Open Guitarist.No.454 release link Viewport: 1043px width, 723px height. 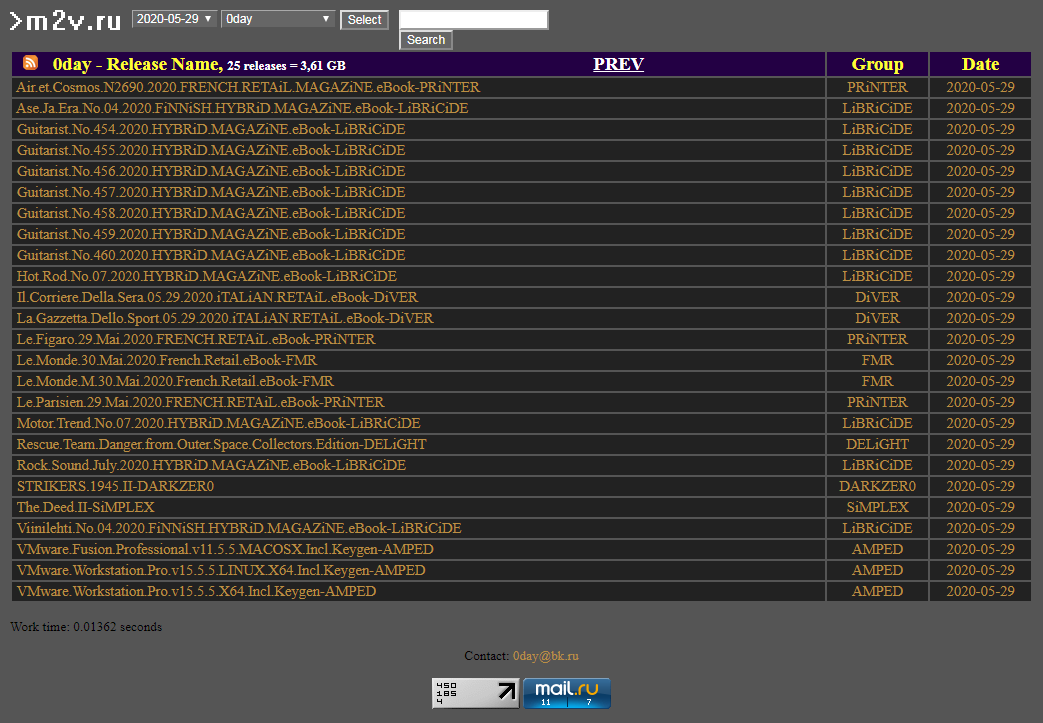pos(211,129)
